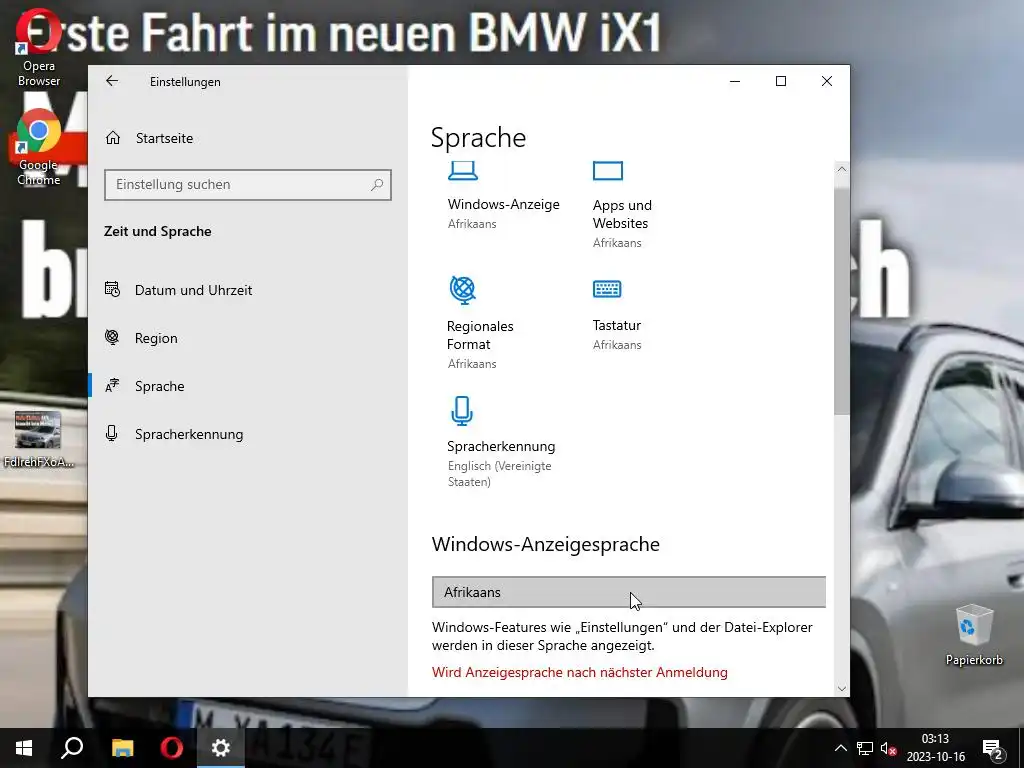This screenshot has width=1024, height=768.
Task: Open File Explorer from the taskbar
Action: [x=122, y=748]
